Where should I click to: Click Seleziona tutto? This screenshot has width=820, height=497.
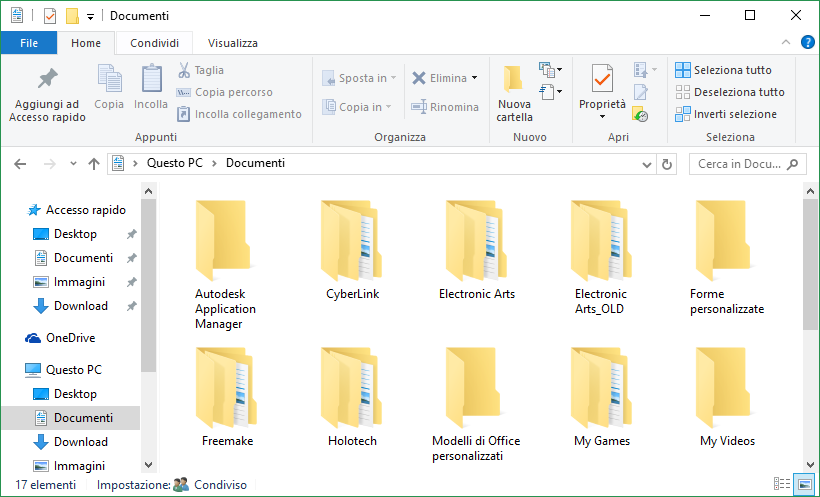pyautogui.click(x=723, y=70)
